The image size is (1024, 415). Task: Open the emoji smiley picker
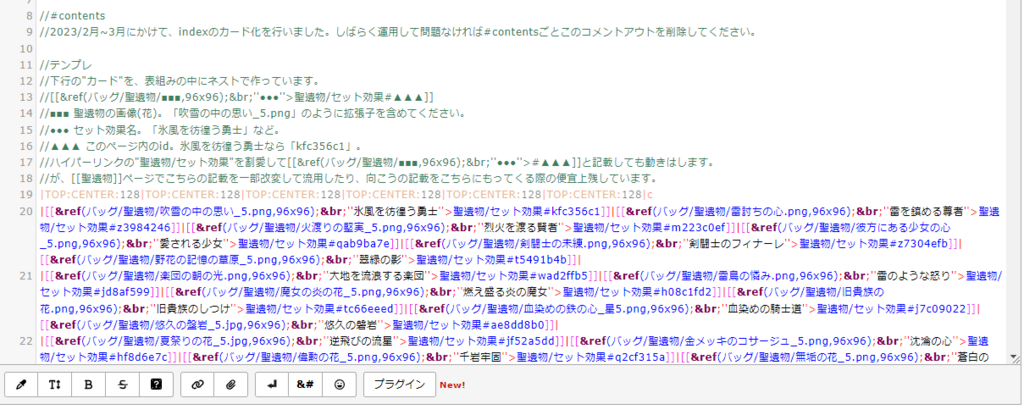(339, 385)
